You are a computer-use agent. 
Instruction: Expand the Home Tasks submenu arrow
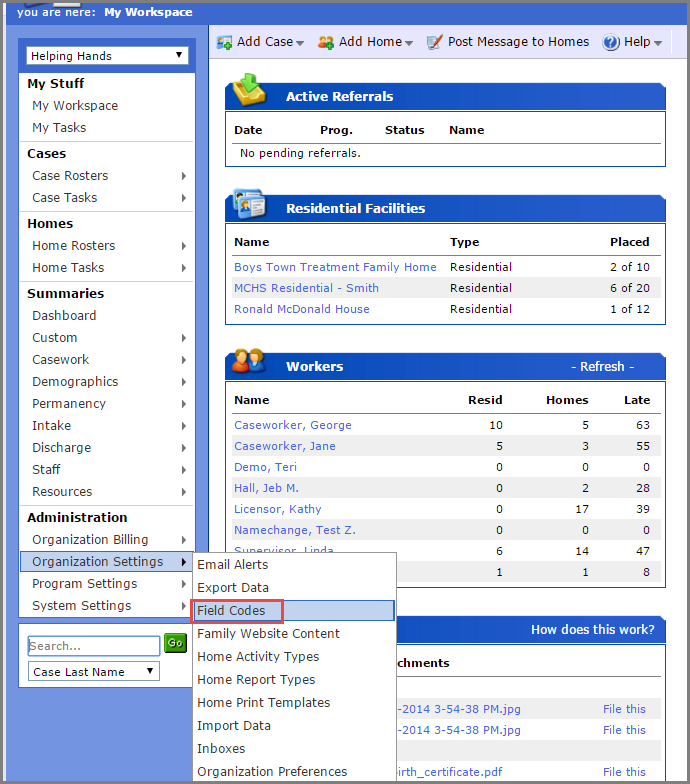coord(184,268)
